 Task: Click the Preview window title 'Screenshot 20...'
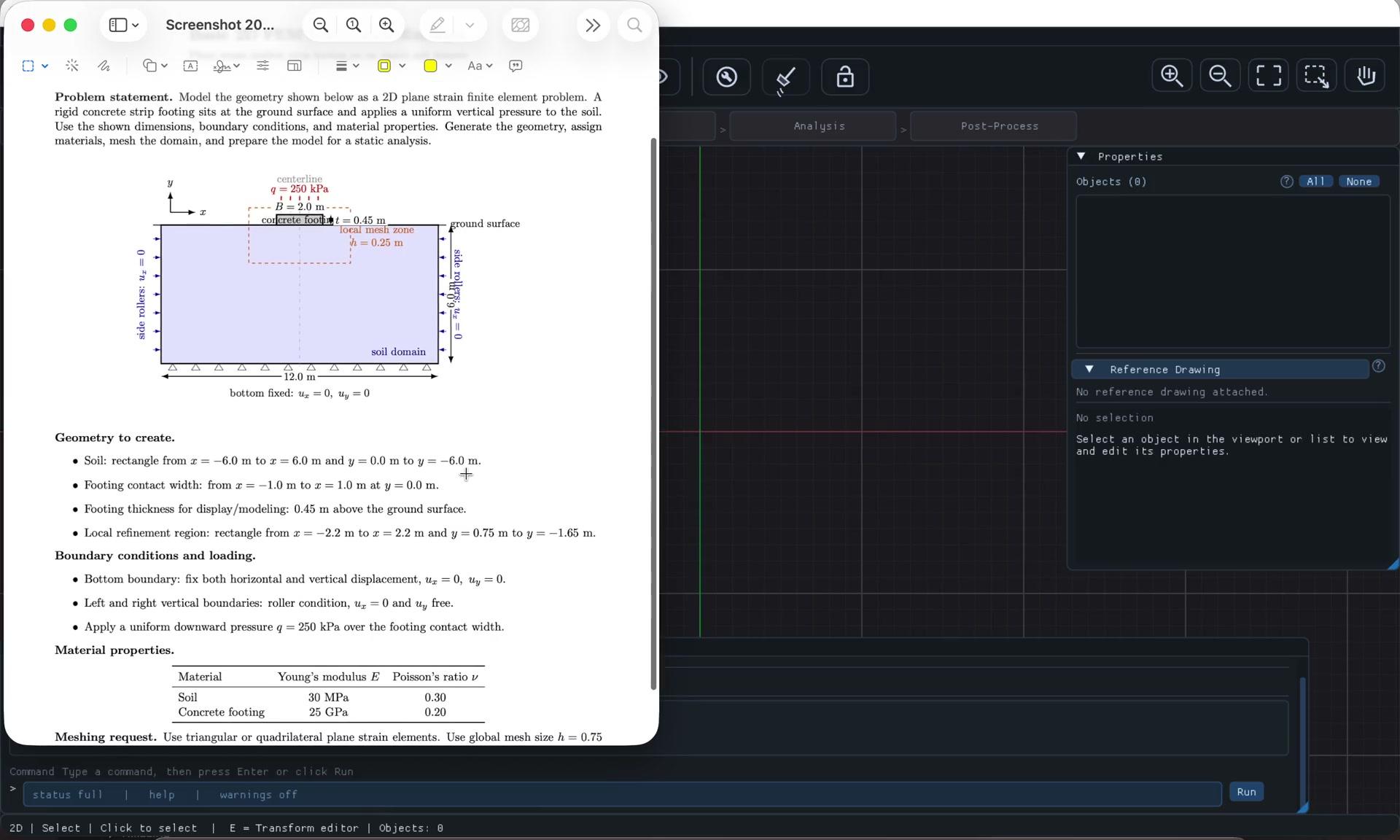click(x=219, y=25)
